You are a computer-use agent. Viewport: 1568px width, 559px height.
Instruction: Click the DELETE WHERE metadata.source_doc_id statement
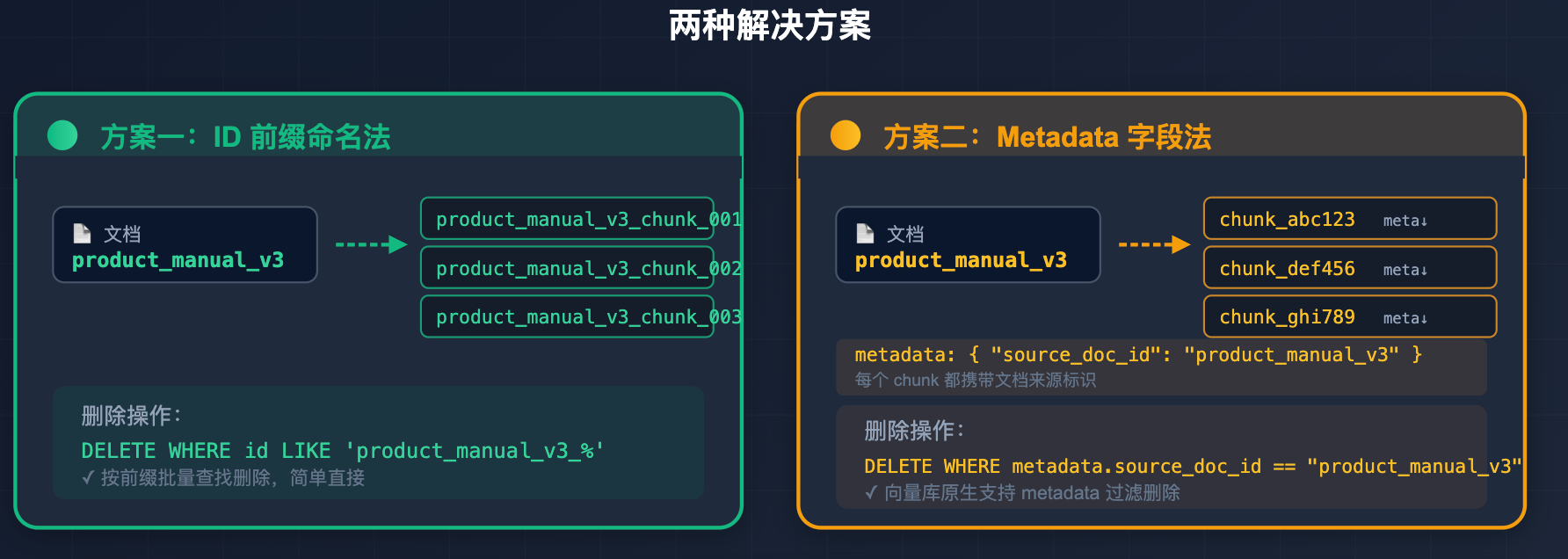click(x=1192, y=467)
